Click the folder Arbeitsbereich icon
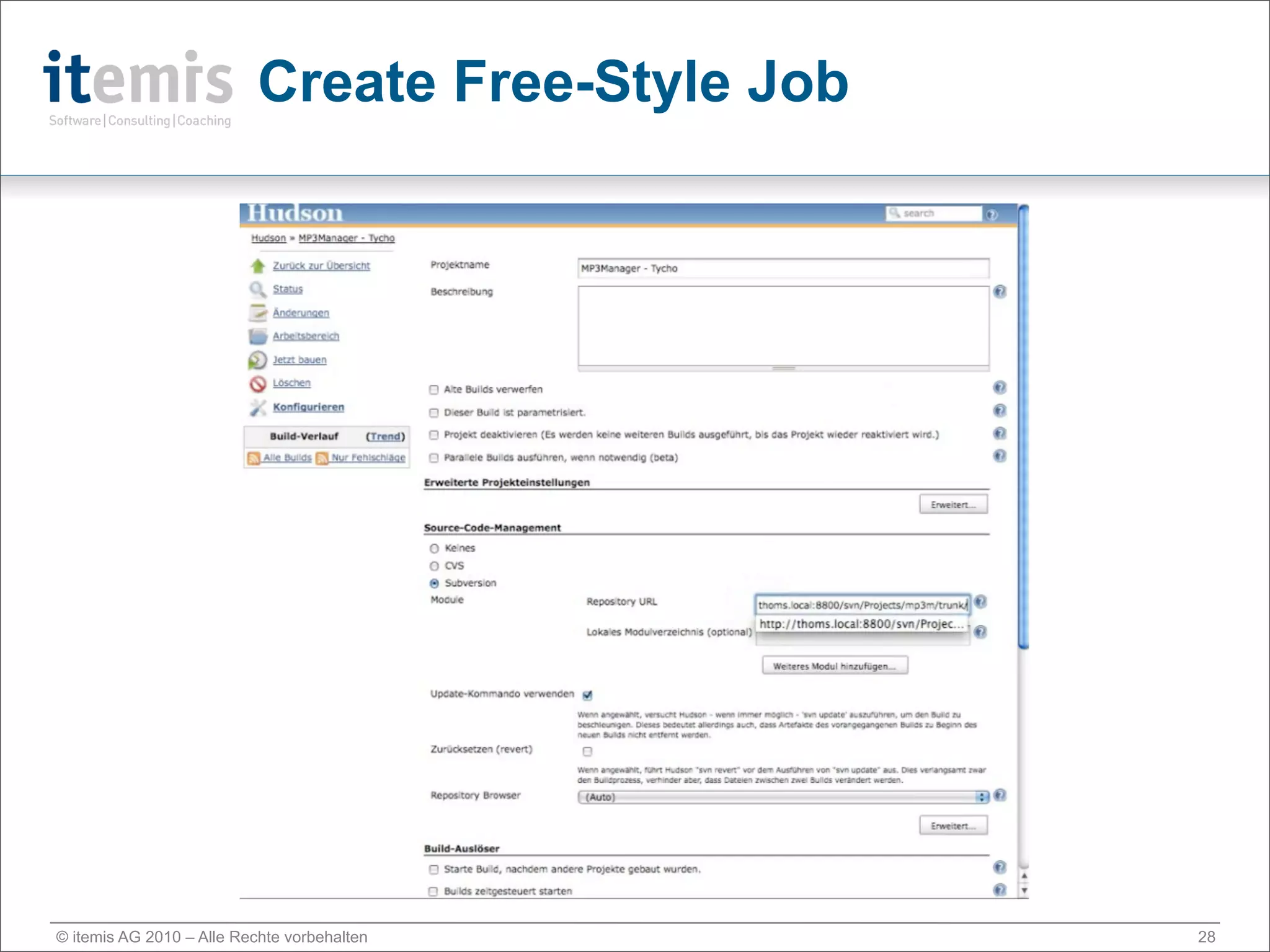The image size is (1270, 952). (x=257, y=337)
